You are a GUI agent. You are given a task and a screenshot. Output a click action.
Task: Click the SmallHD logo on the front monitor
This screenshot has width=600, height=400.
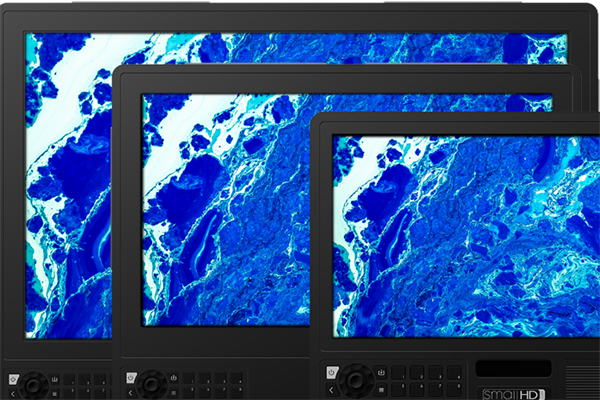pyautogui.click(x=513, y=394)
